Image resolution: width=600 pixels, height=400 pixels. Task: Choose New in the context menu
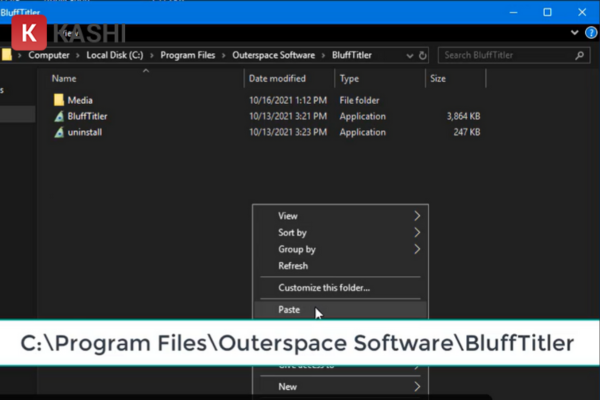340,387
